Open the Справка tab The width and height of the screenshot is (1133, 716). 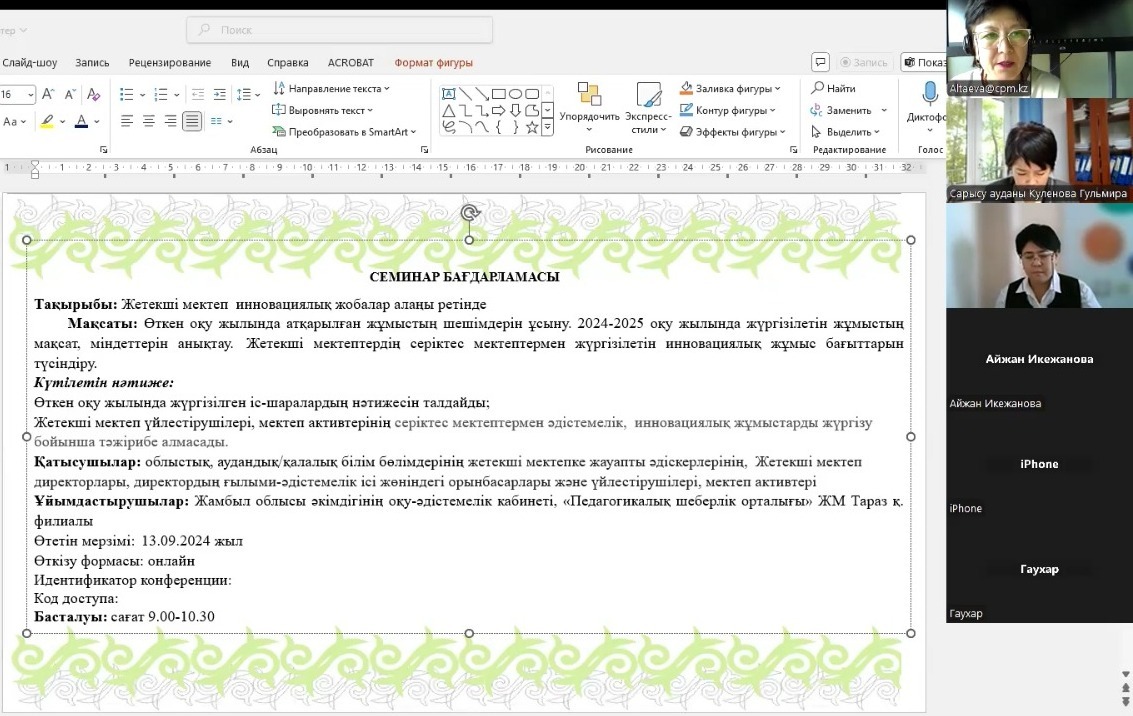click(x=288, y=63)
